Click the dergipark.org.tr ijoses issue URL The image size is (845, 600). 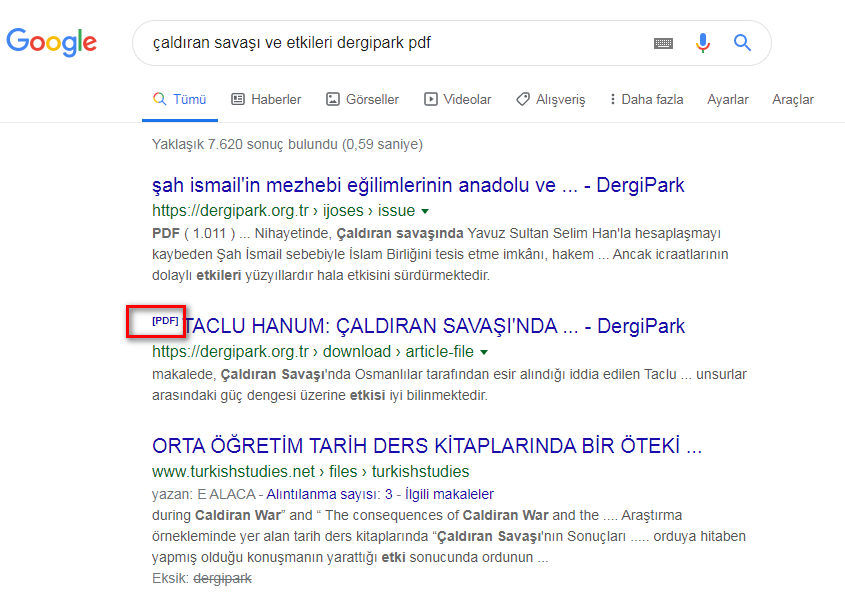point(283,211)
